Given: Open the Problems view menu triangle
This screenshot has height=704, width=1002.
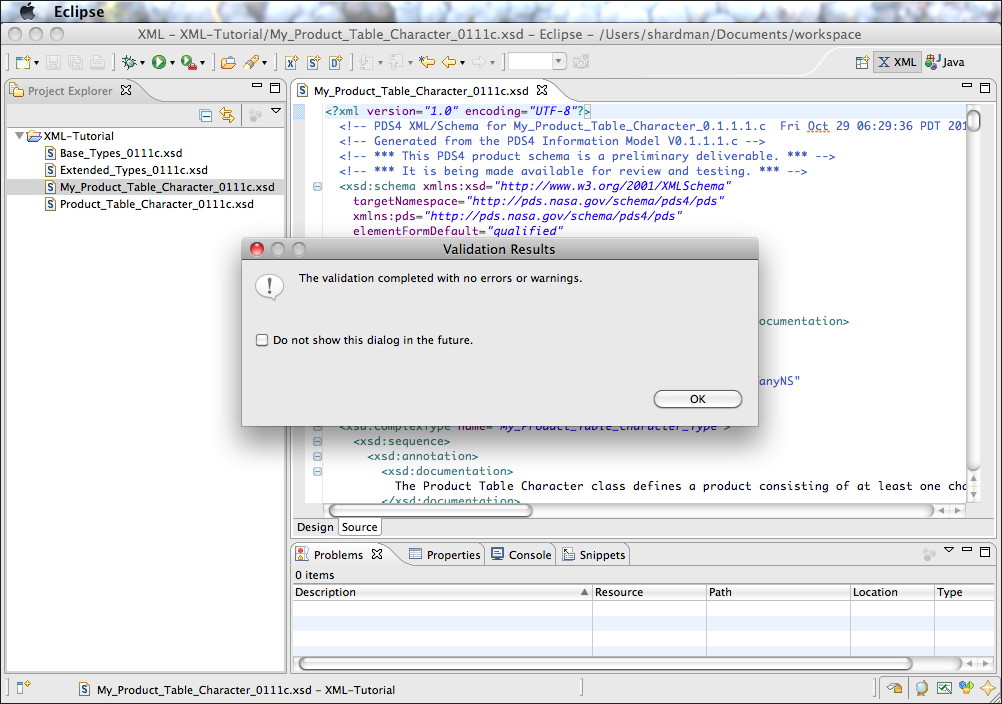Looking at the screenshot, I should [x=949, y=549].
